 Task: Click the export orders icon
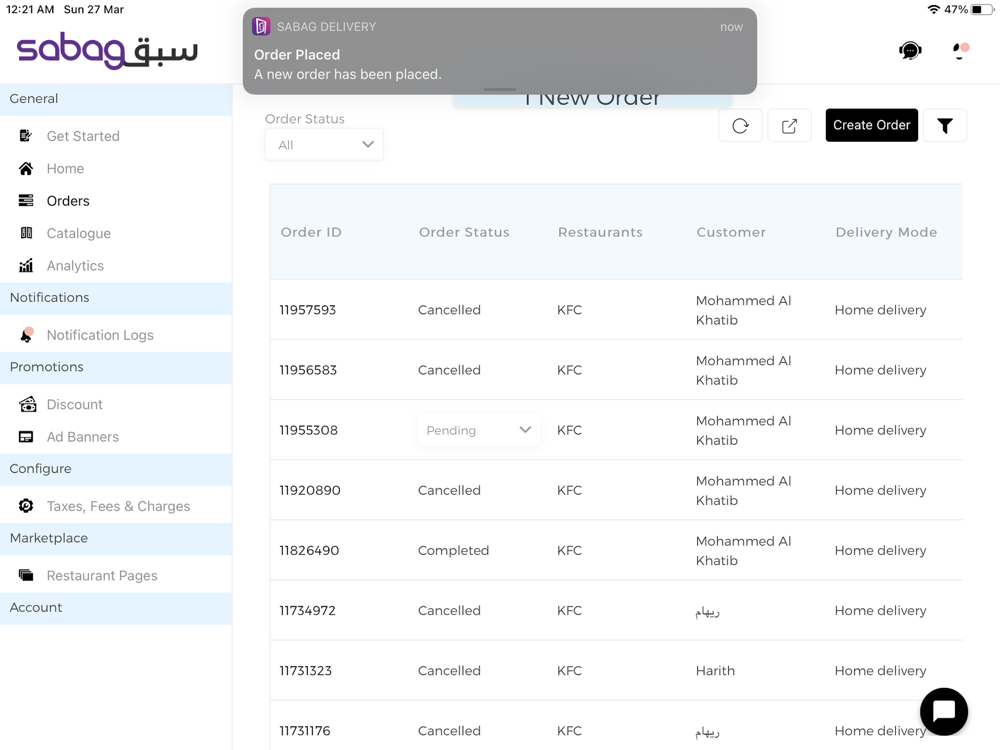tap(789, 126)
